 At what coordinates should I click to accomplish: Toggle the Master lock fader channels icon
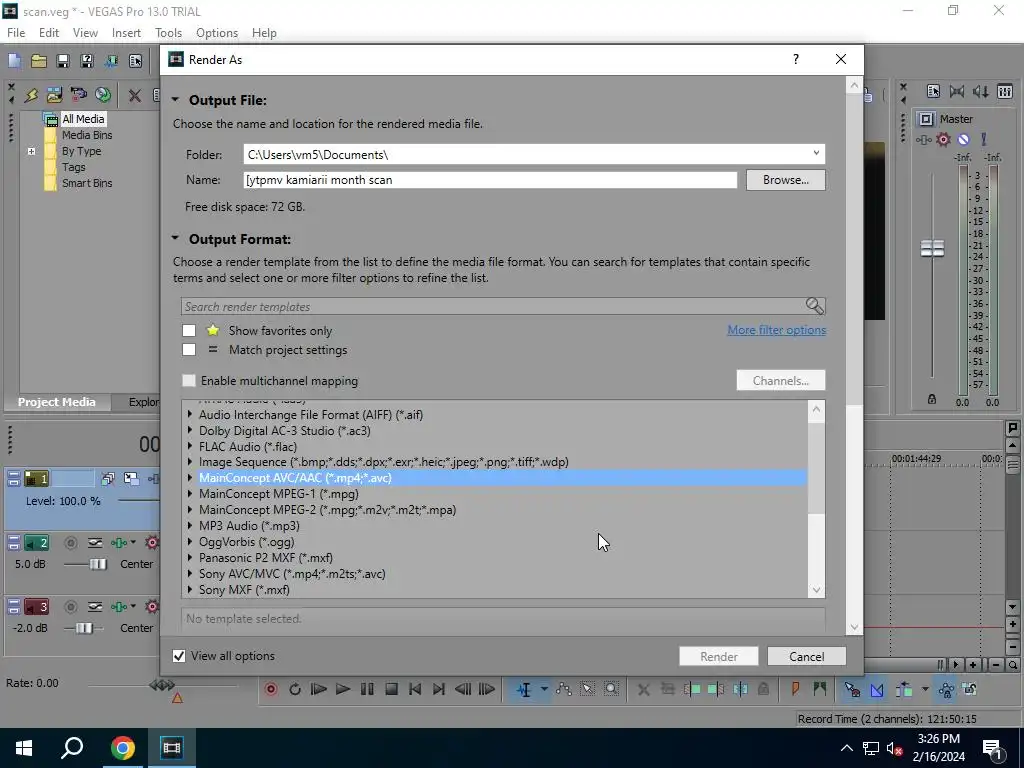pyautogui.click(x=932, y=400)
